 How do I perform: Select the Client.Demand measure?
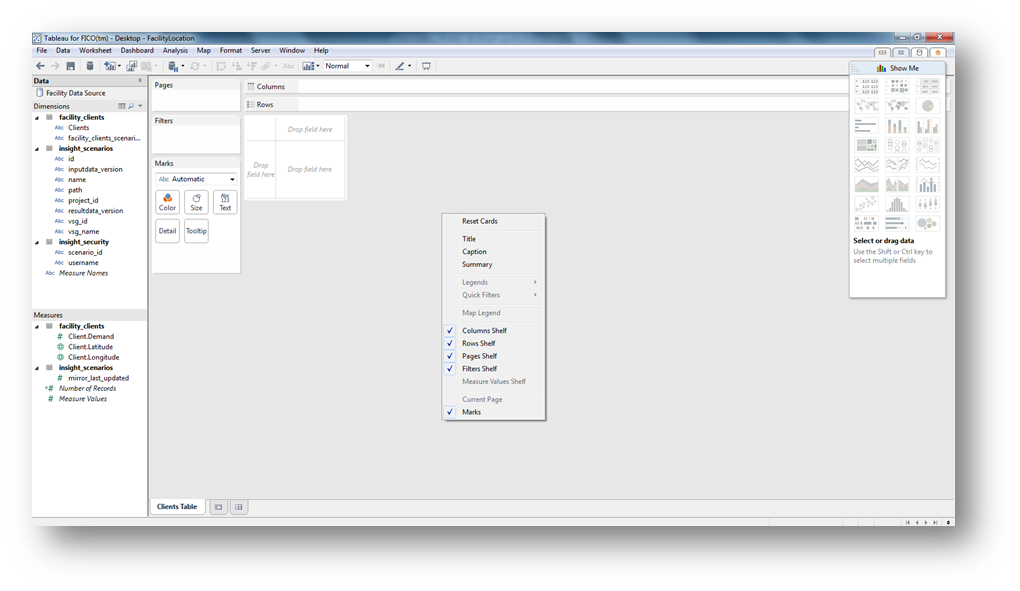pos(90,336)
